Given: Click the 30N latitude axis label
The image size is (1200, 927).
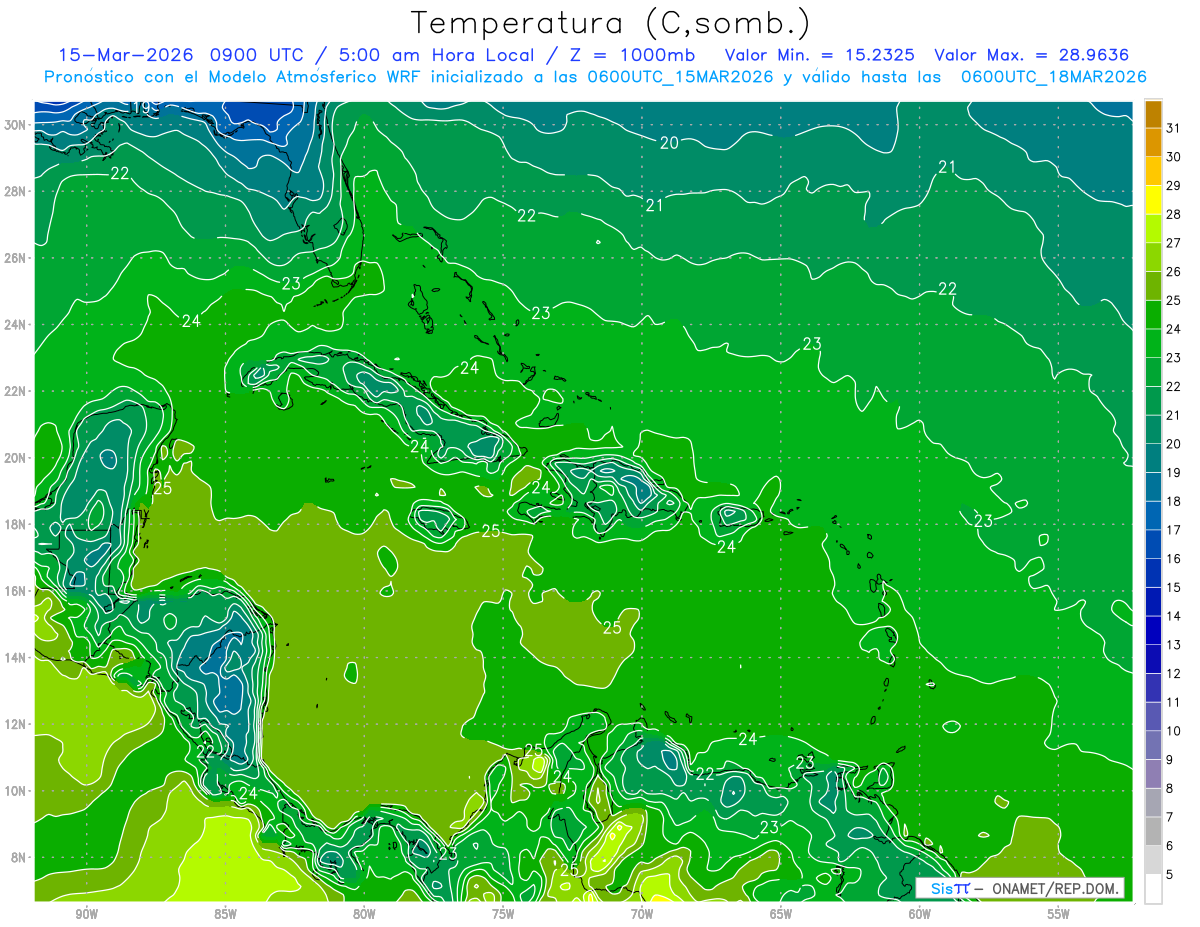Looking at the screenshot, I should point(17,124).
